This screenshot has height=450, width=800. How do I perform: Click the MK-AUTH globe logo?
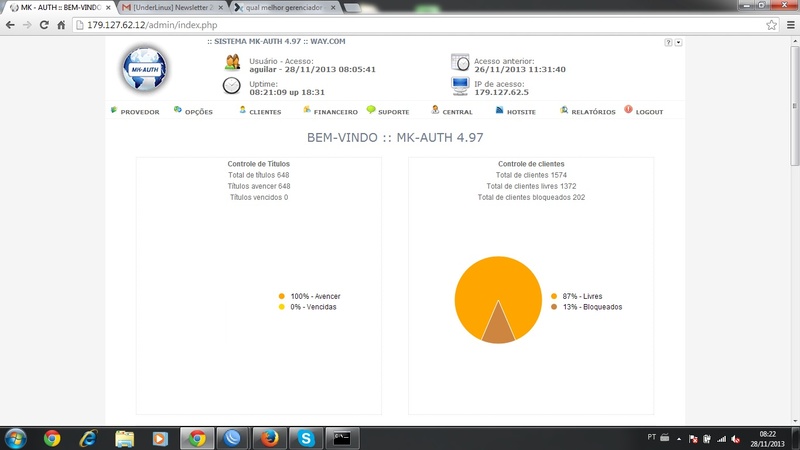tap(144, 69)
